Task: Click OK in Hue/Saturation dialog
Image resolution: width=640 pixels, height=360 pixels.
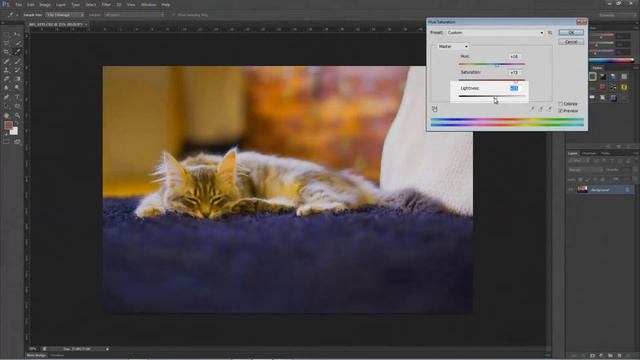Action: click(571, 33)
